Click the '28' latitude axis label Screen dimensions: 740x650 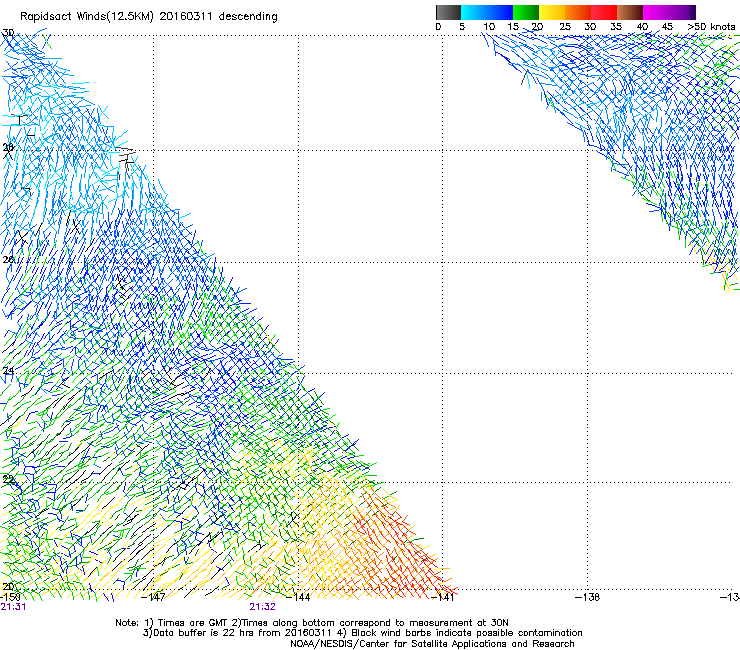[8, 148]
